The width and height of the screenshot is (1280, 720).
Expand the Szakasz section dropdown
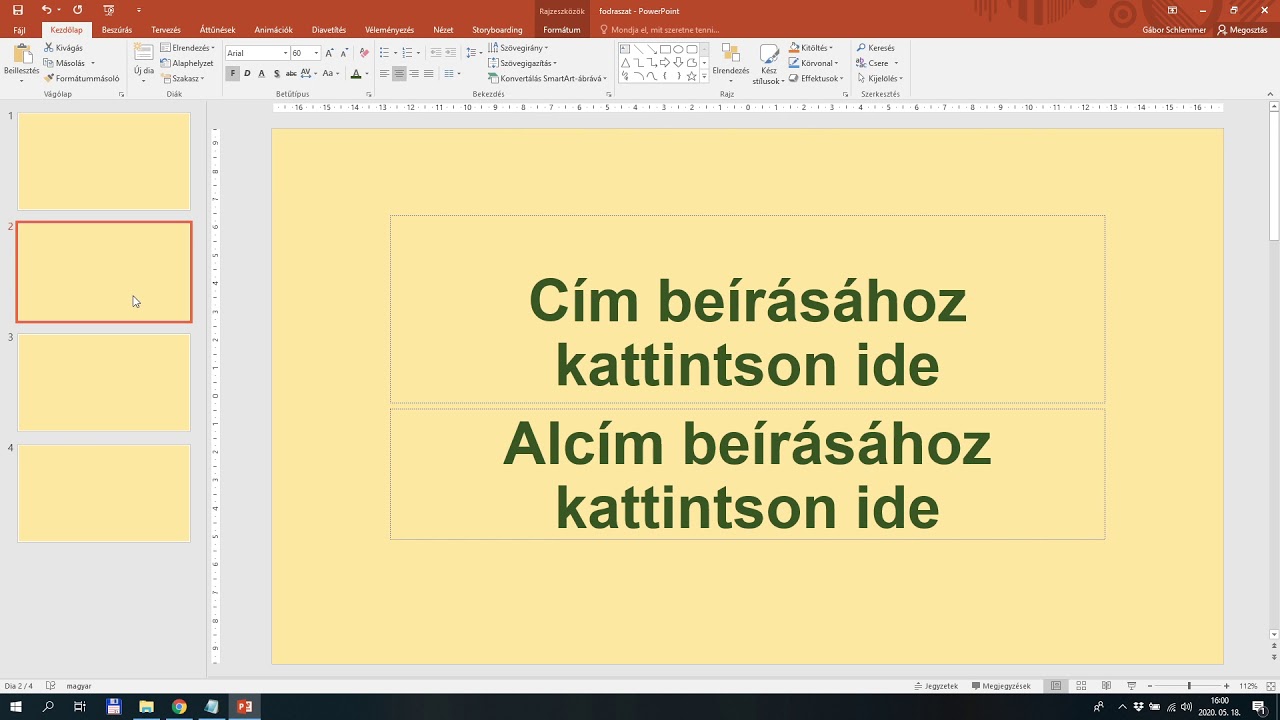(183, 78)
